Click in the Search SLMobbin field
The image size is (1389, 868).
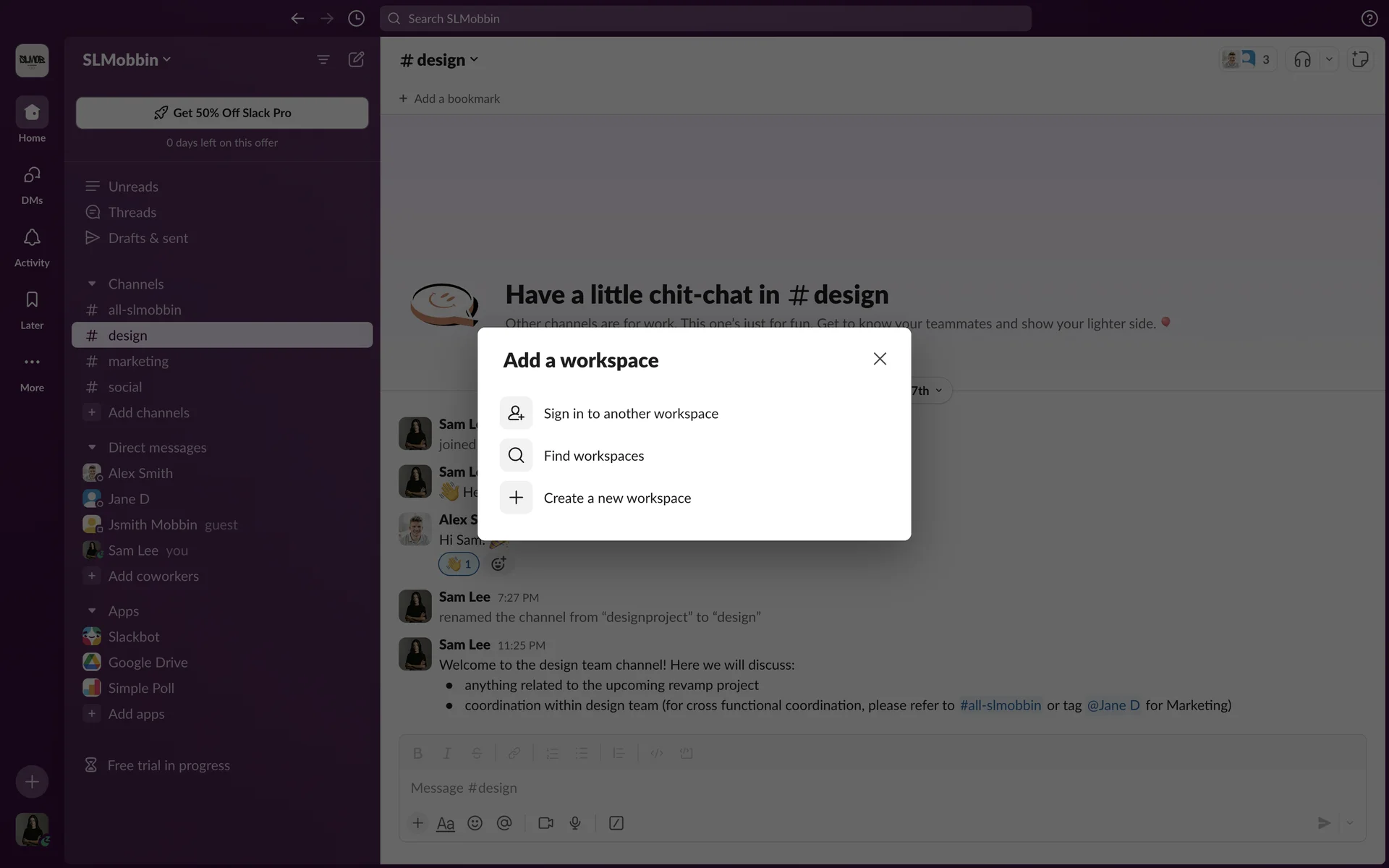pos(705,19)
